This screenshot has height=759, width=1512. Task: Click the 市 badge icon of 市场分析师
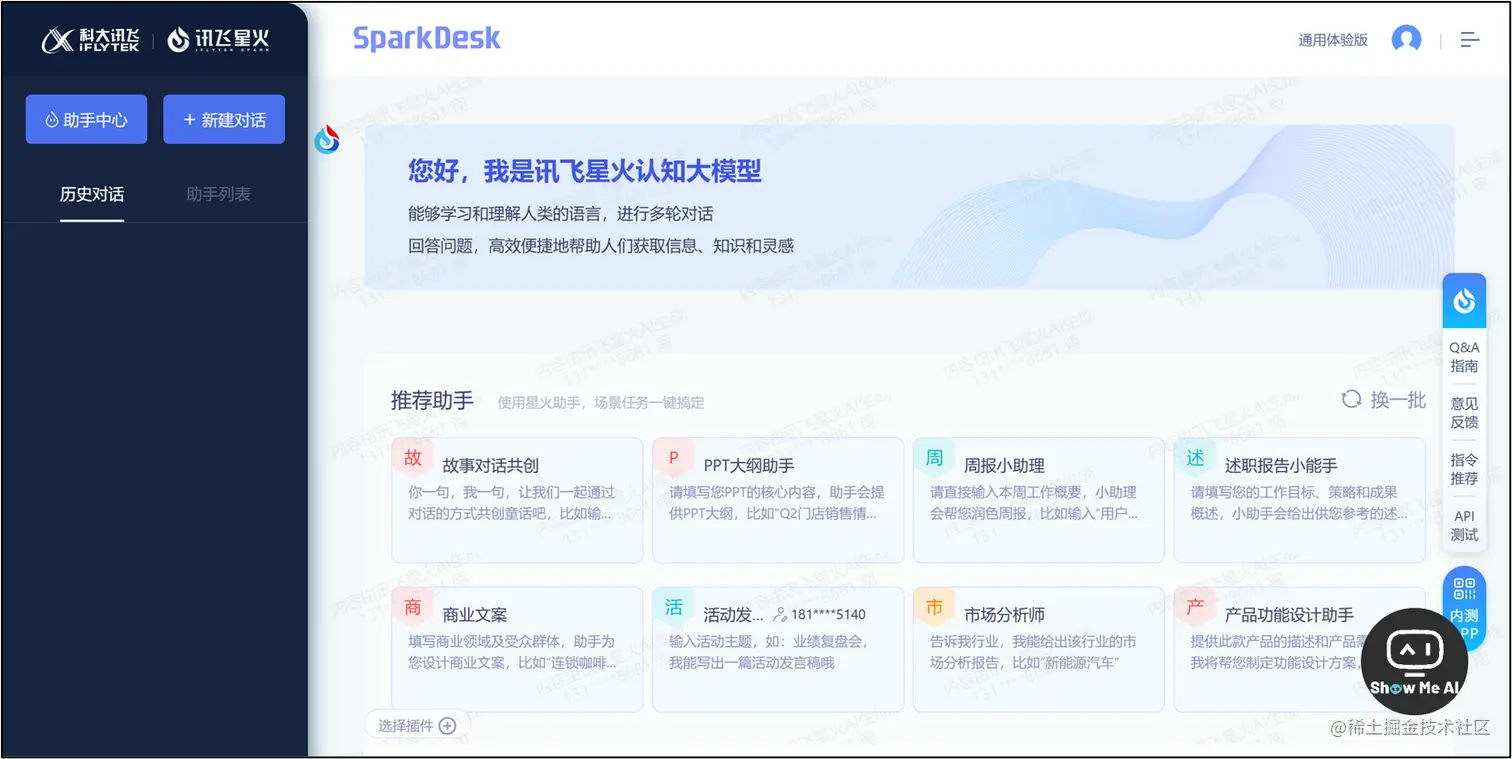[934, 607]
